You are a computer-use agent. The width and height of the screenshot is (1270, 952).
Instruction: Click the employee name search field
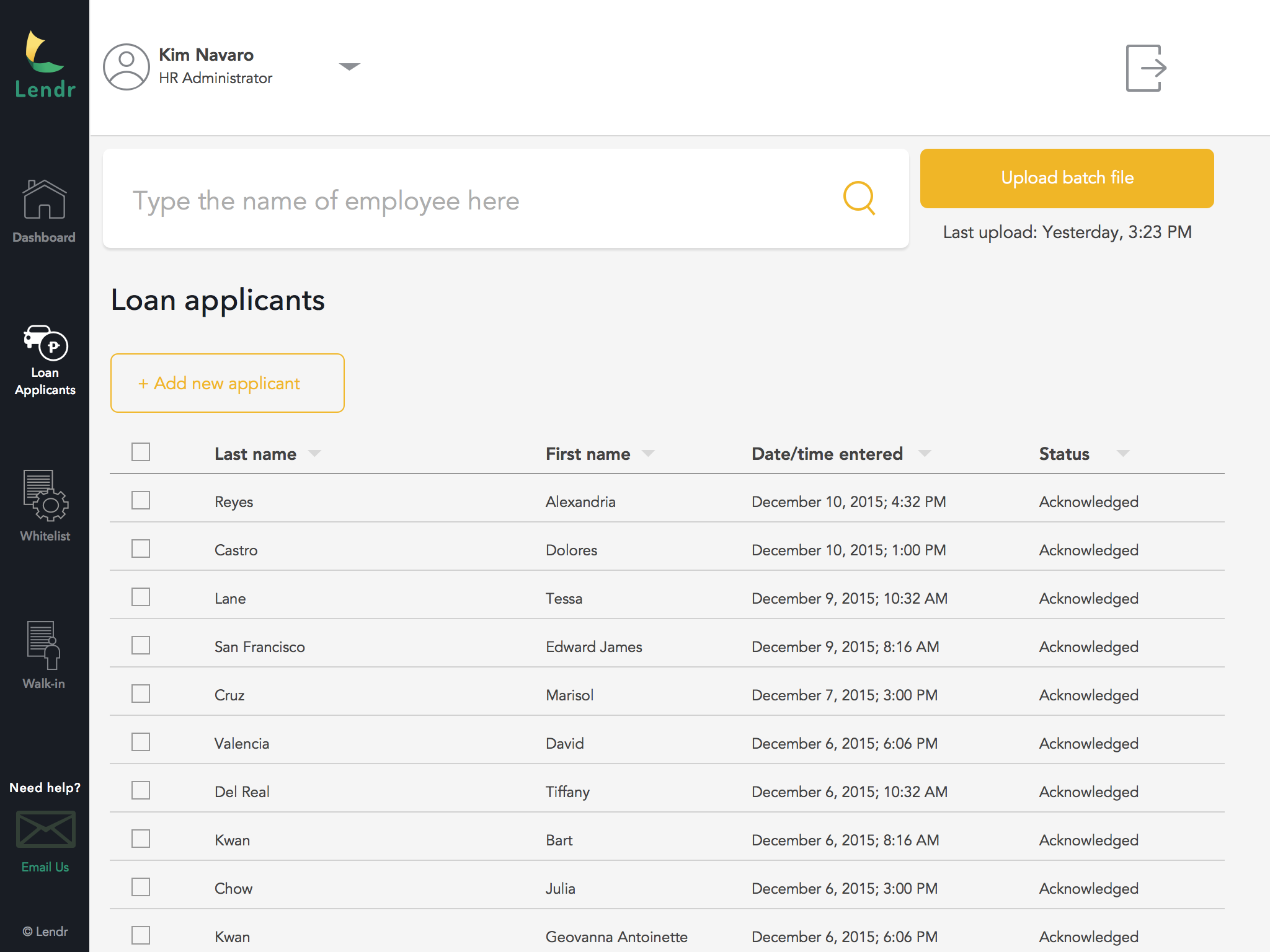tap(471, 200)
